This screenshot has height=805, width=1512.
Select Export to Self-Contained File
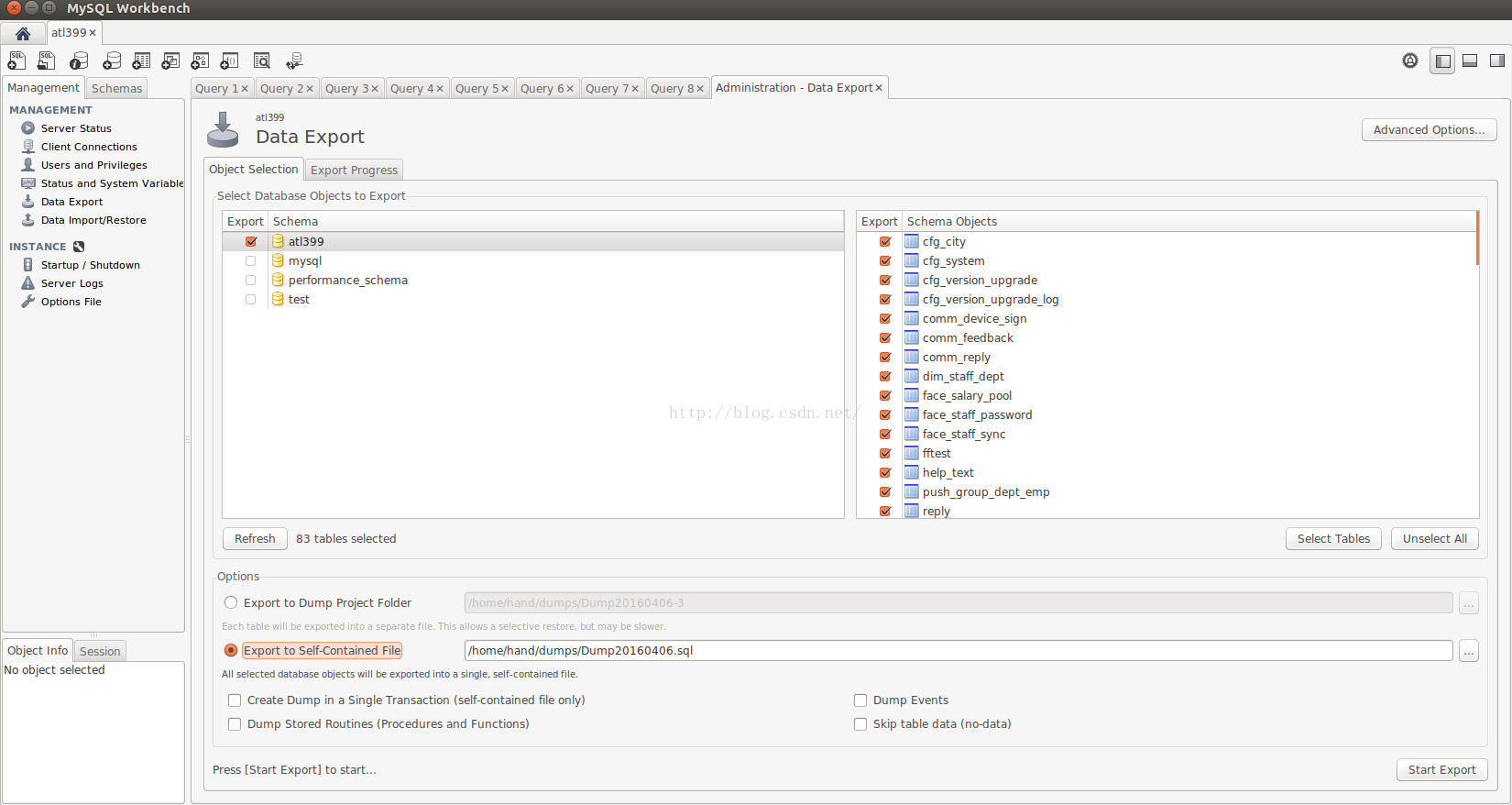tap(231, 651)
